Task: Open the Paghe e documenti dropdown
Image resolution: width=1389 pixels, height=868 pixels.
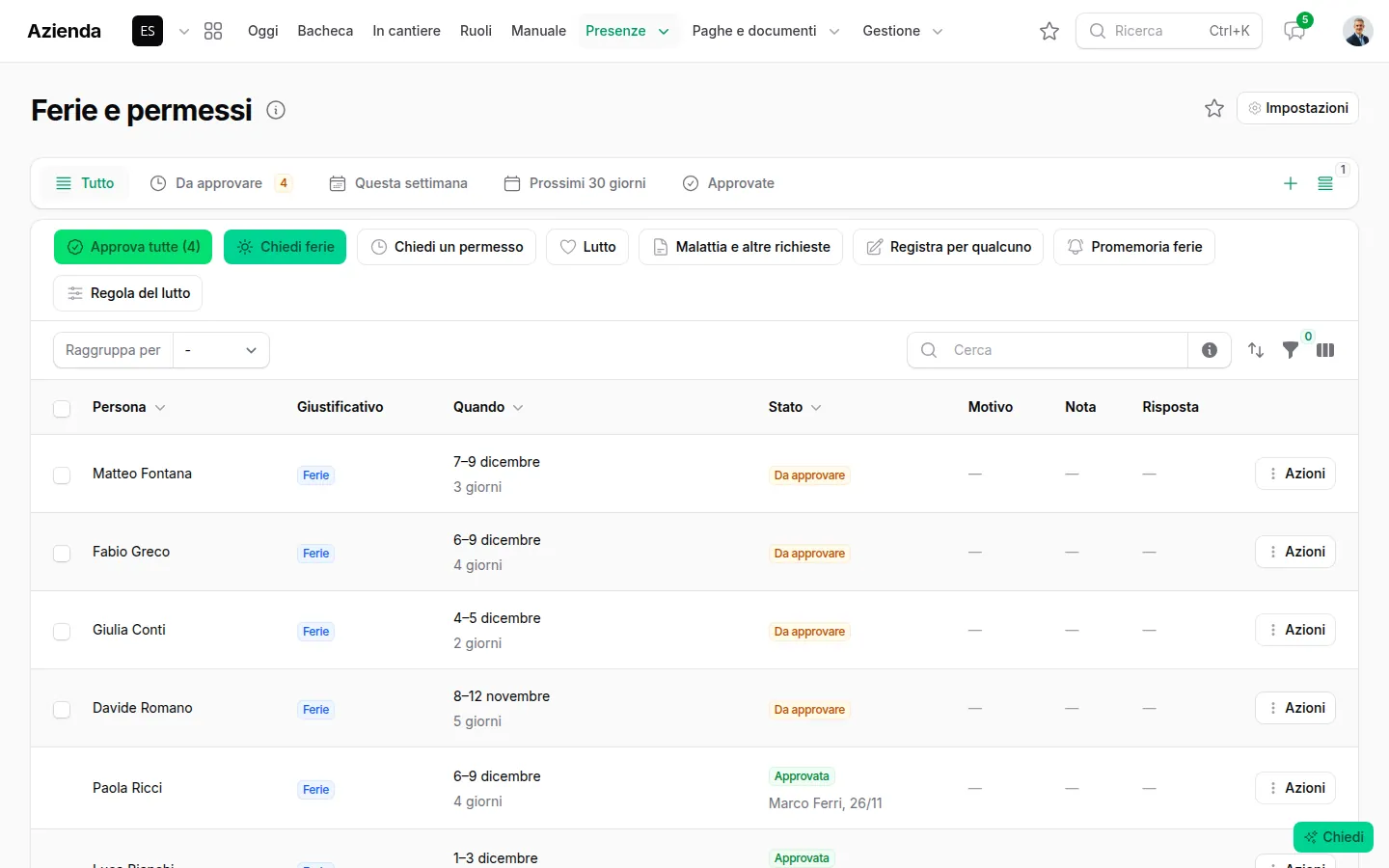Action: point(766,31)
